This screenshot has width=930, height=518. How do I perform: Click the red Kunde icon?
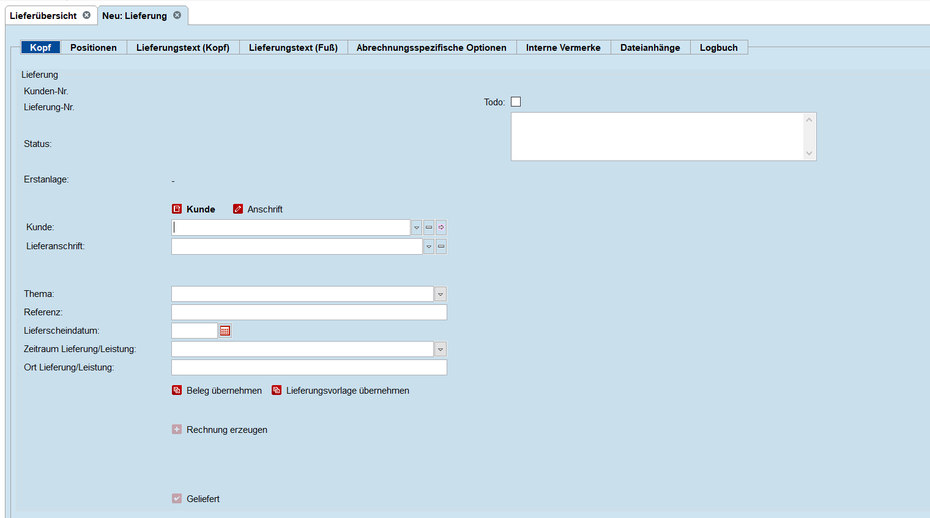tap(177, 209)
